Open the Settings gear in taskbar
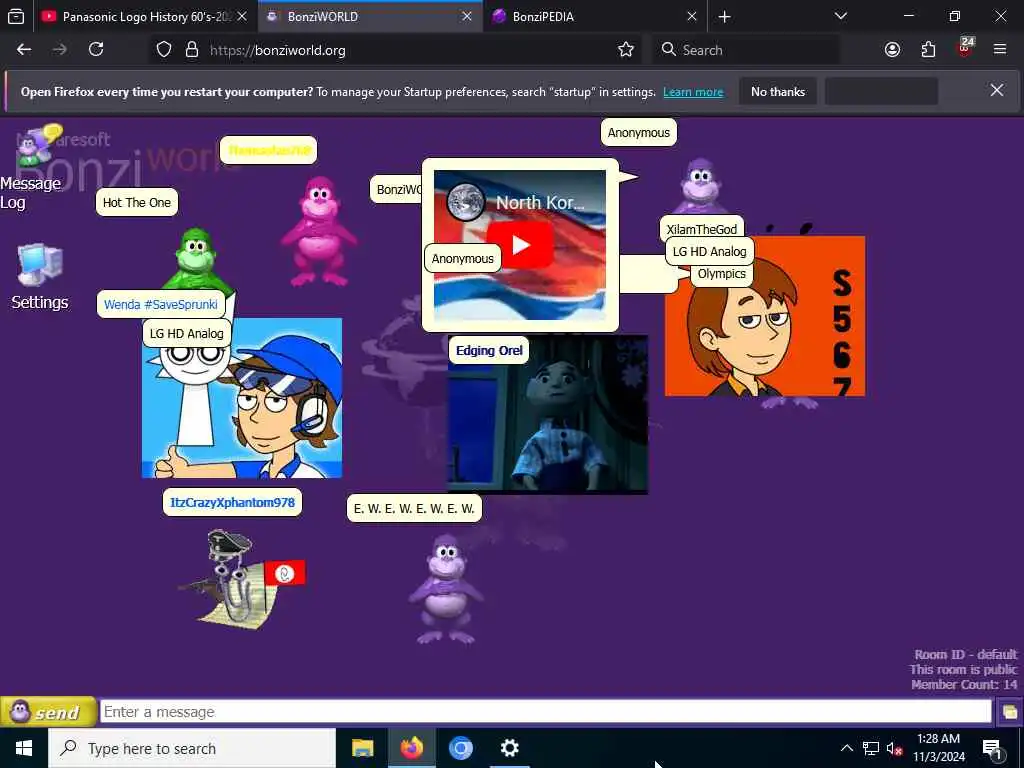This screenshot has width=1024, height=768. click(509, 748)
